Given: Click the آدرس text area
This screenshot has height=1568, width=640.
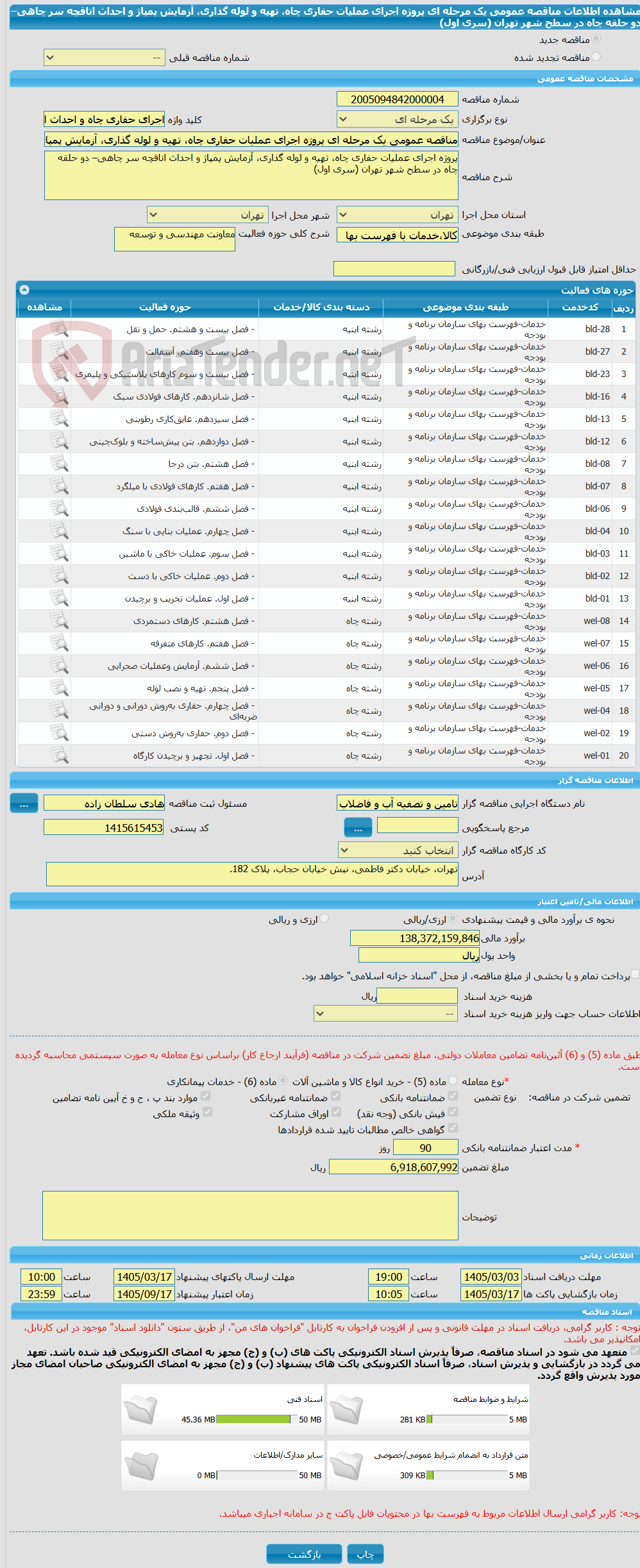Looking at the screenshot, I should (x=253, y=874).
